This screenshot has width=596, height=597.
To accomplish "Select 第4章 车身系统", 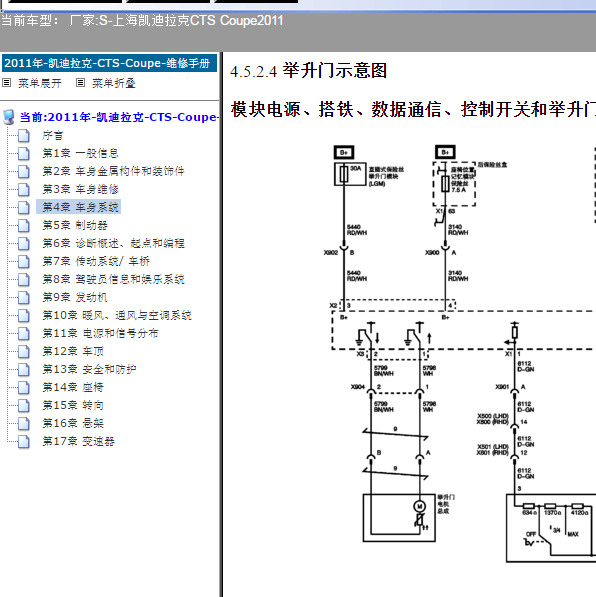I will (78, 207).
